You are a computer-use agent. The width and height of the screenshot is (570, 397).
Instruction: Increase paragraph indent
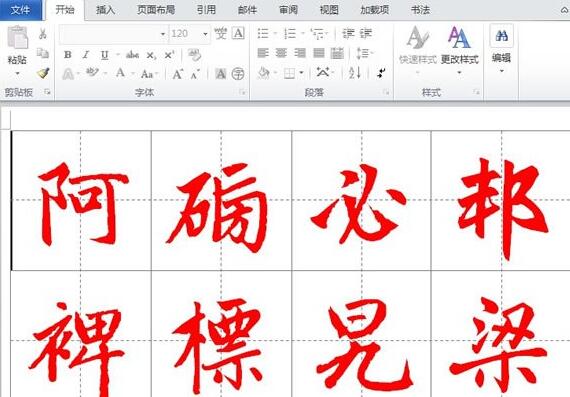pyautogui.click(x=366, y=33)
